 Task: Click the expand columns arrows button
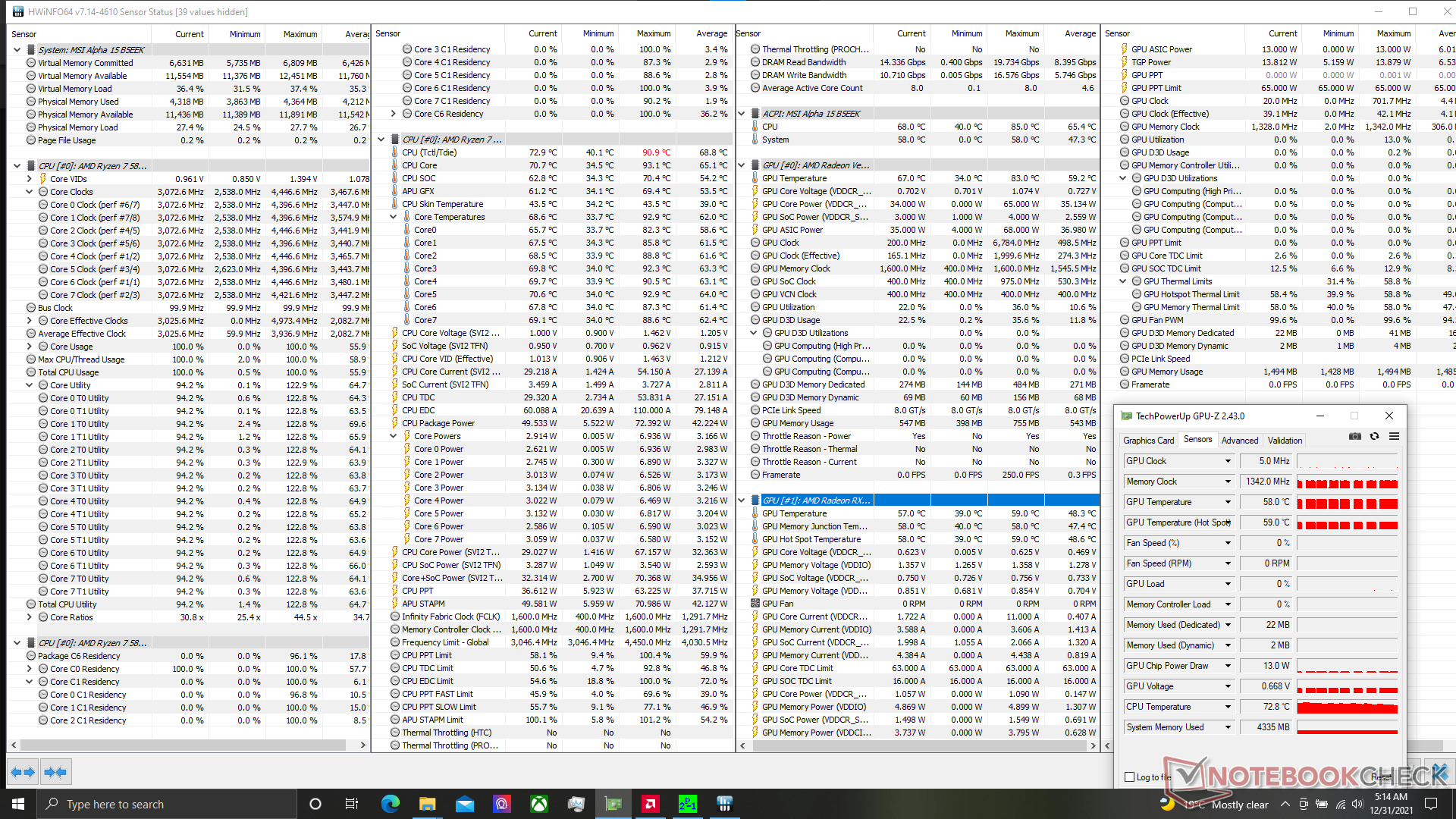click(x=23, y=772)
